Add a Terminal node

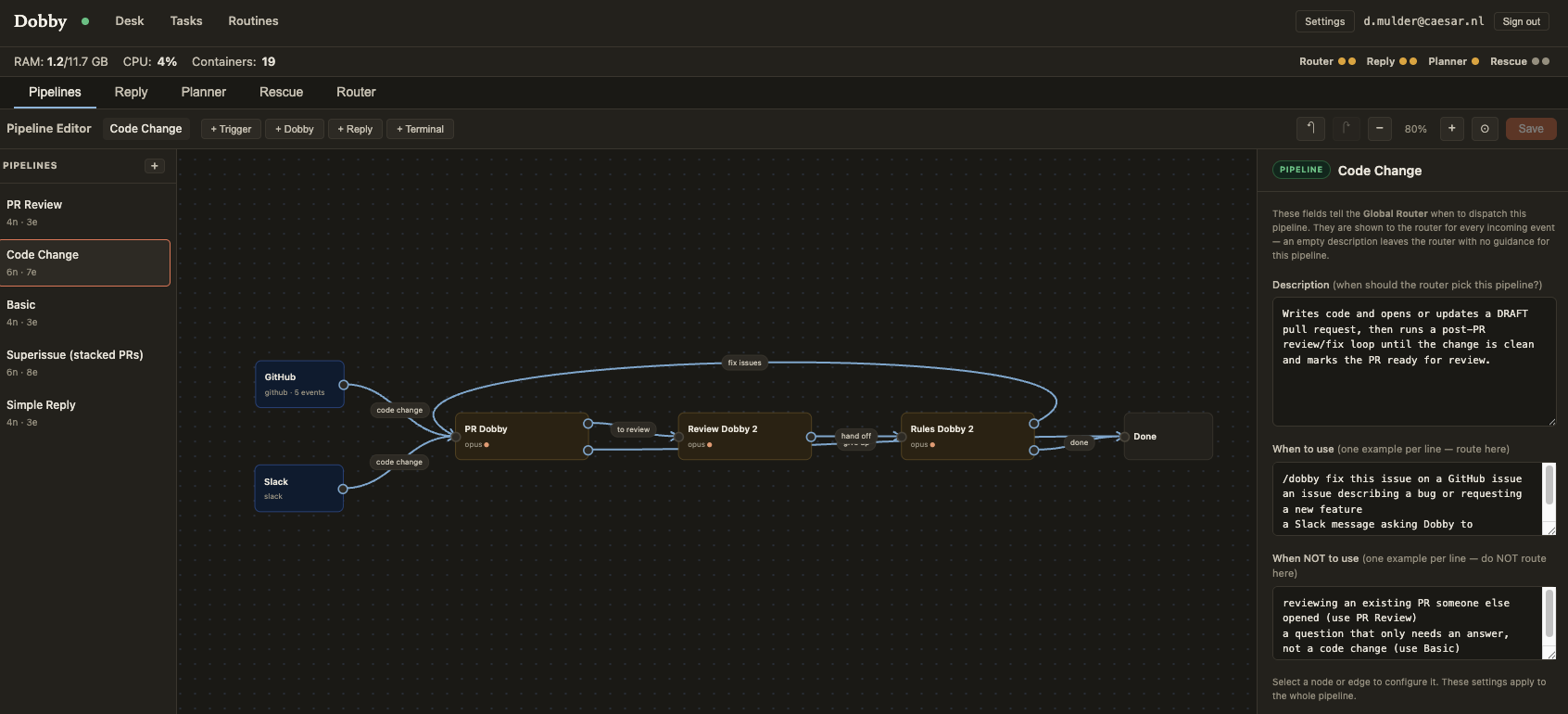[420, 129]
